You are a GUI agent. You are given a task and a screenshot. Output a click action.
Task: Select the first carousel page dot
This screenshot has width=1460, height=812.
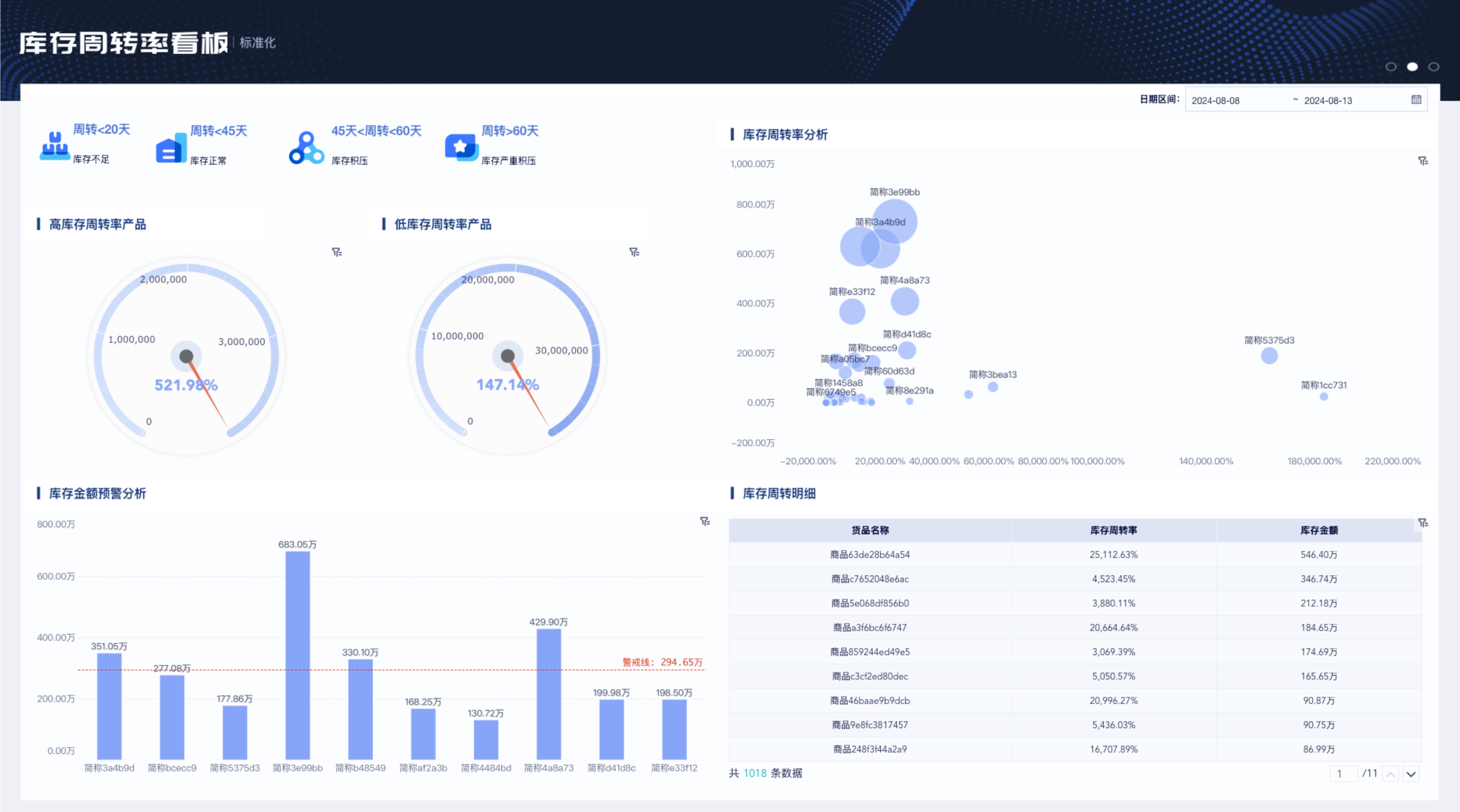1391,67
